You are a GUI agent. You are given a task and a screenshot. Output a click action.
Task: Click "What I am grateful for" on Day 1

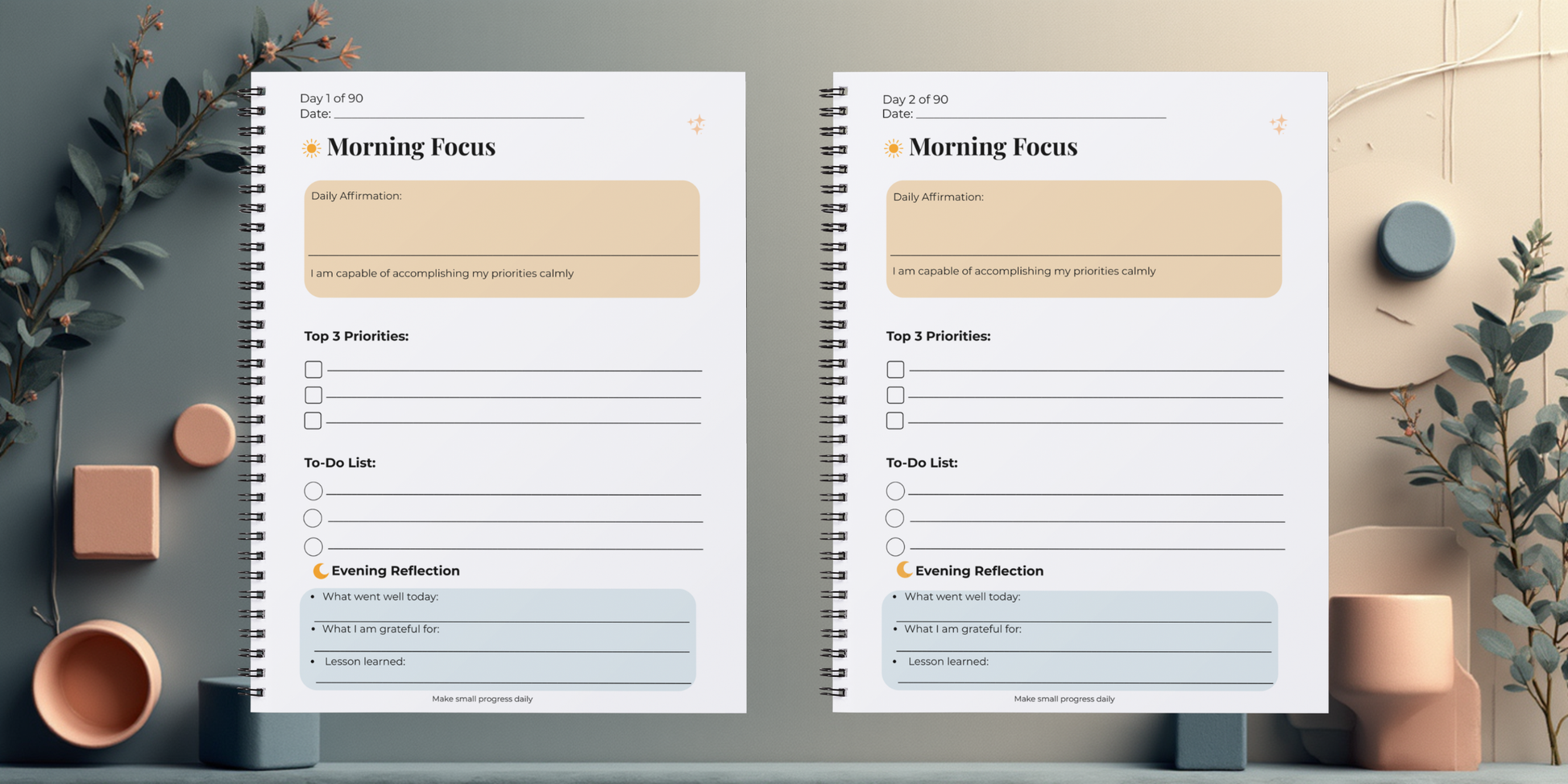[380, 629]
